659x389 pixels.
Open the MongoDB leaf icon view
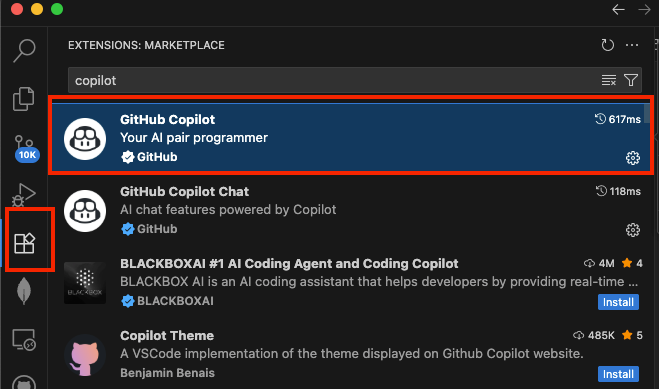point(24,291)
